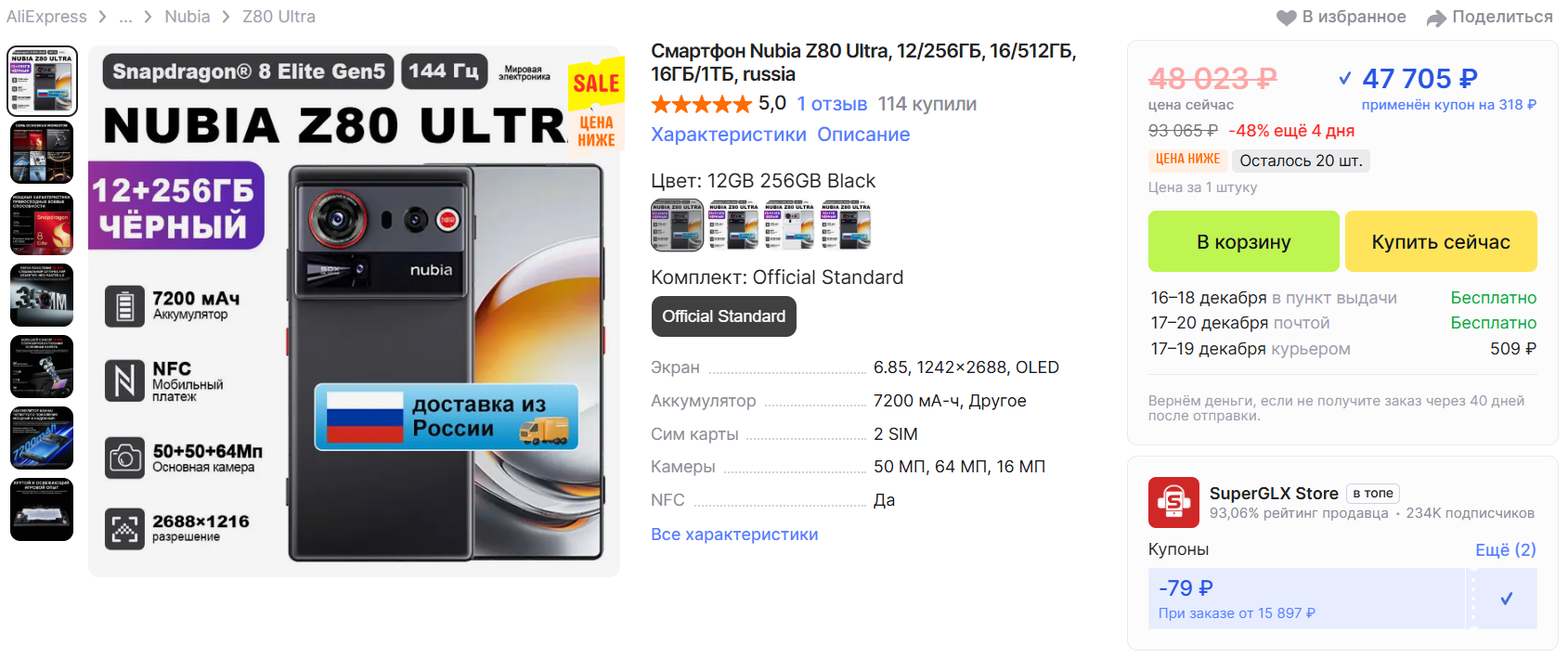Expand more coupons via Ещё (2)

click(x=1506, y=549)
